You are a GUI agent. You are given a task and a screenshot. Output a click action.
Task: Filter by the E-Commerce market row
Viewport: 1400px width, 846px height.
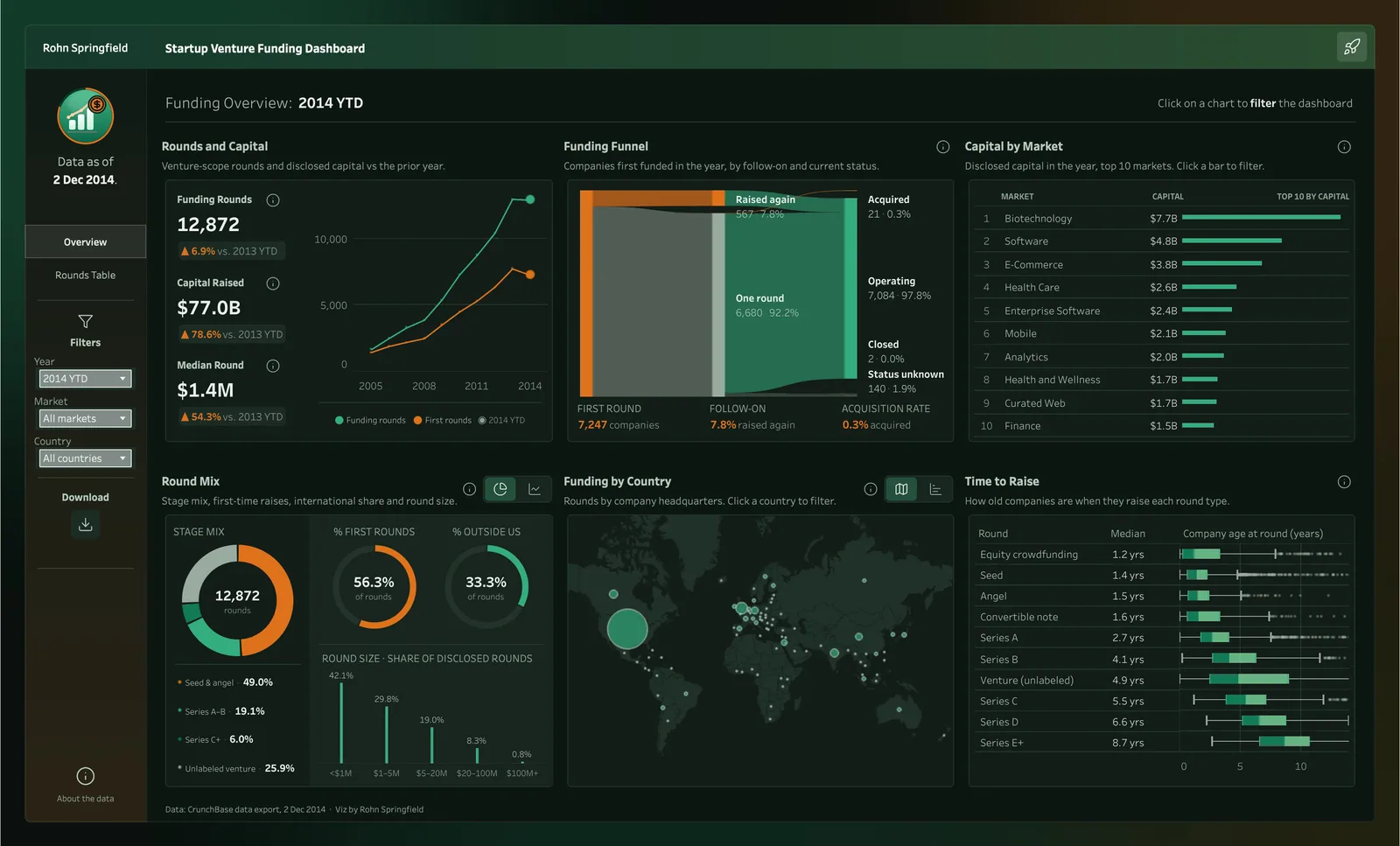tap(1161, 264)
